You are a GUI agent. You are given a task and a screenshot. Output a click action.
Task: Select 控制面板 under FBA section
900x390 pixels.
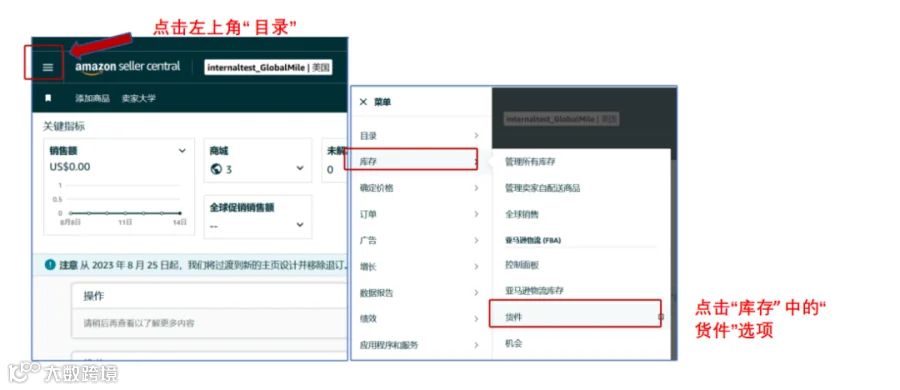[x=522, y=265]
